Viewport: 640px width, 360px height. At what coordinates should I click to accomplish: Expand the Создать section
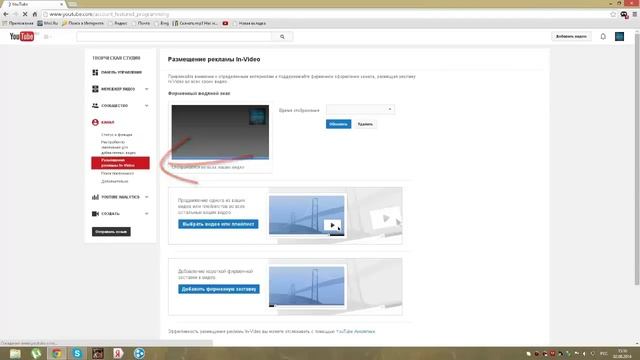point(147,213)
